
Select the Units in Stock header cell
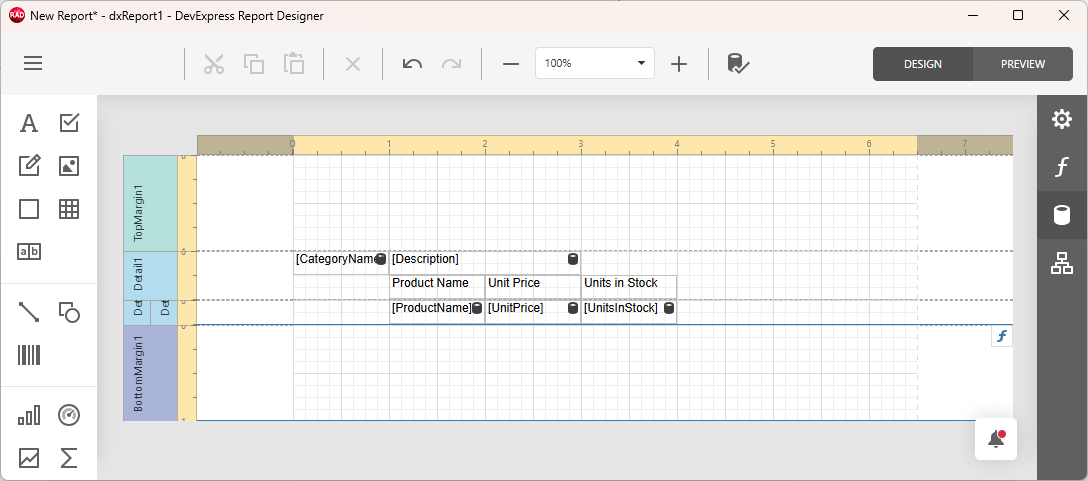pos(629,287)
